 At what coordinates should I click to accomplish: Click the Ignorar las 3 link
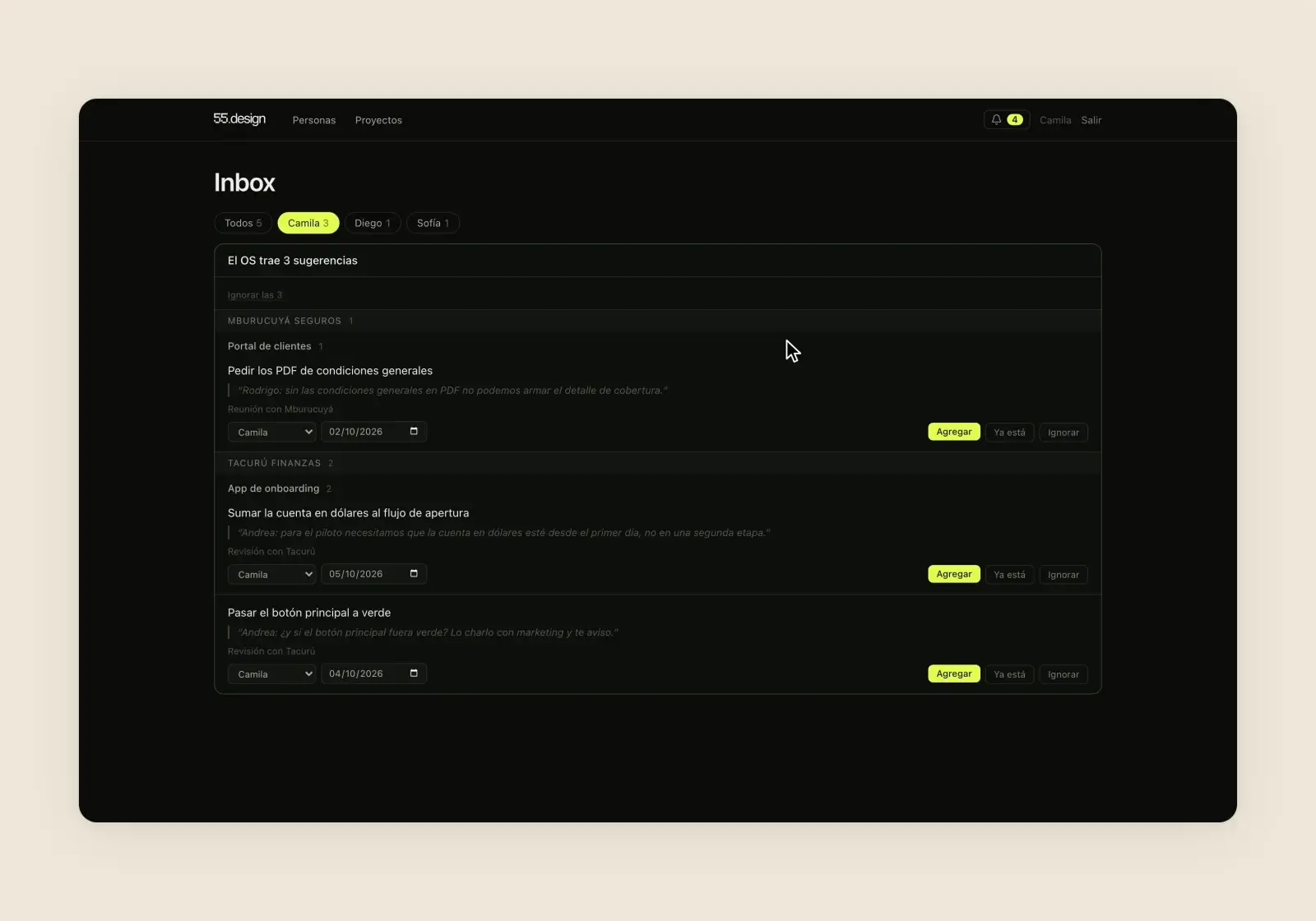pos(255,295)
